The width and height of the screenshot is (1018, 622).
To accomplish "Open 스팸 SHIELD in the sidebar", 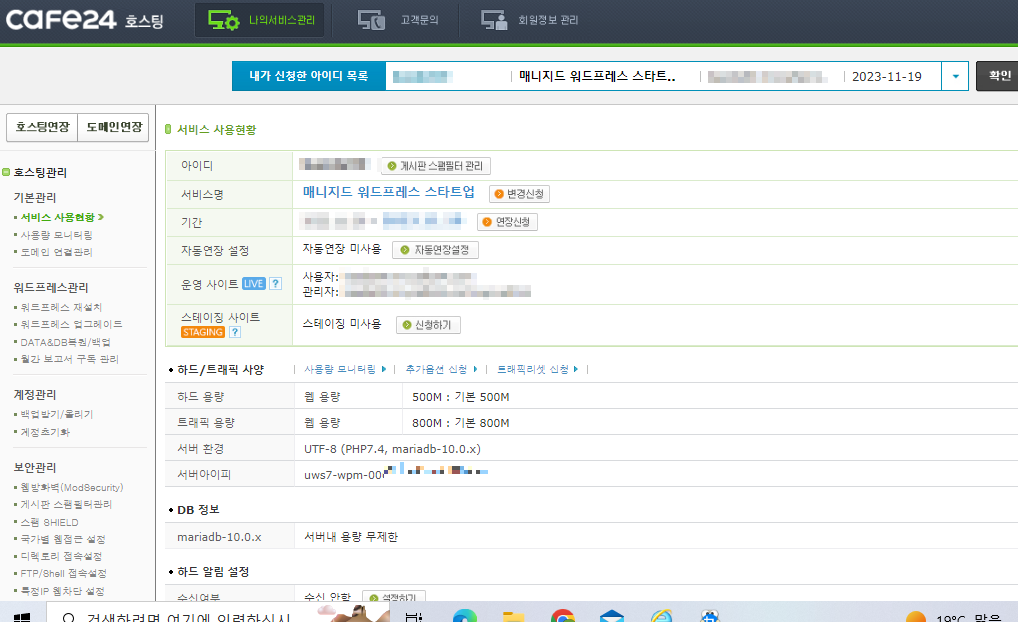I will point(49,523).
